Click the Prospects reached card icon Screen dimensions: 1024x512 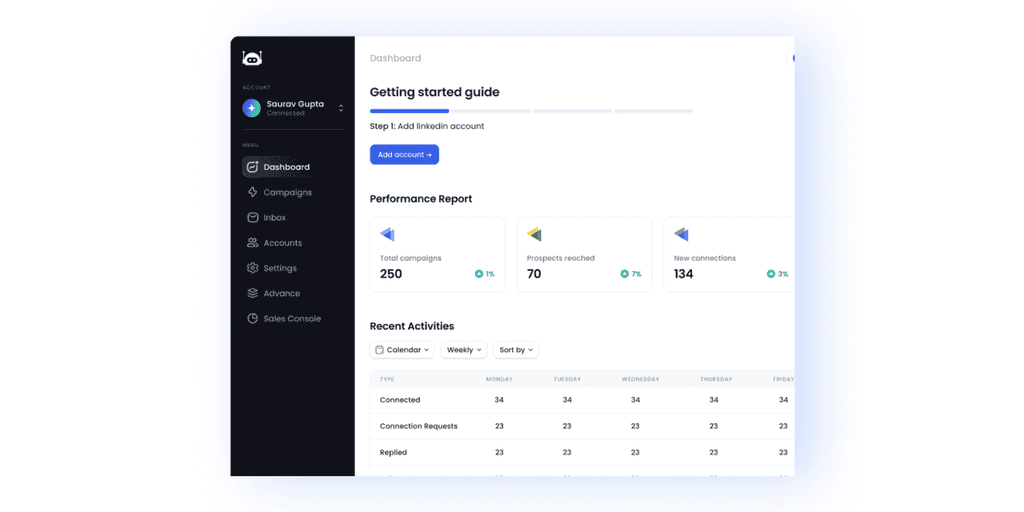[x=534, y=234]
